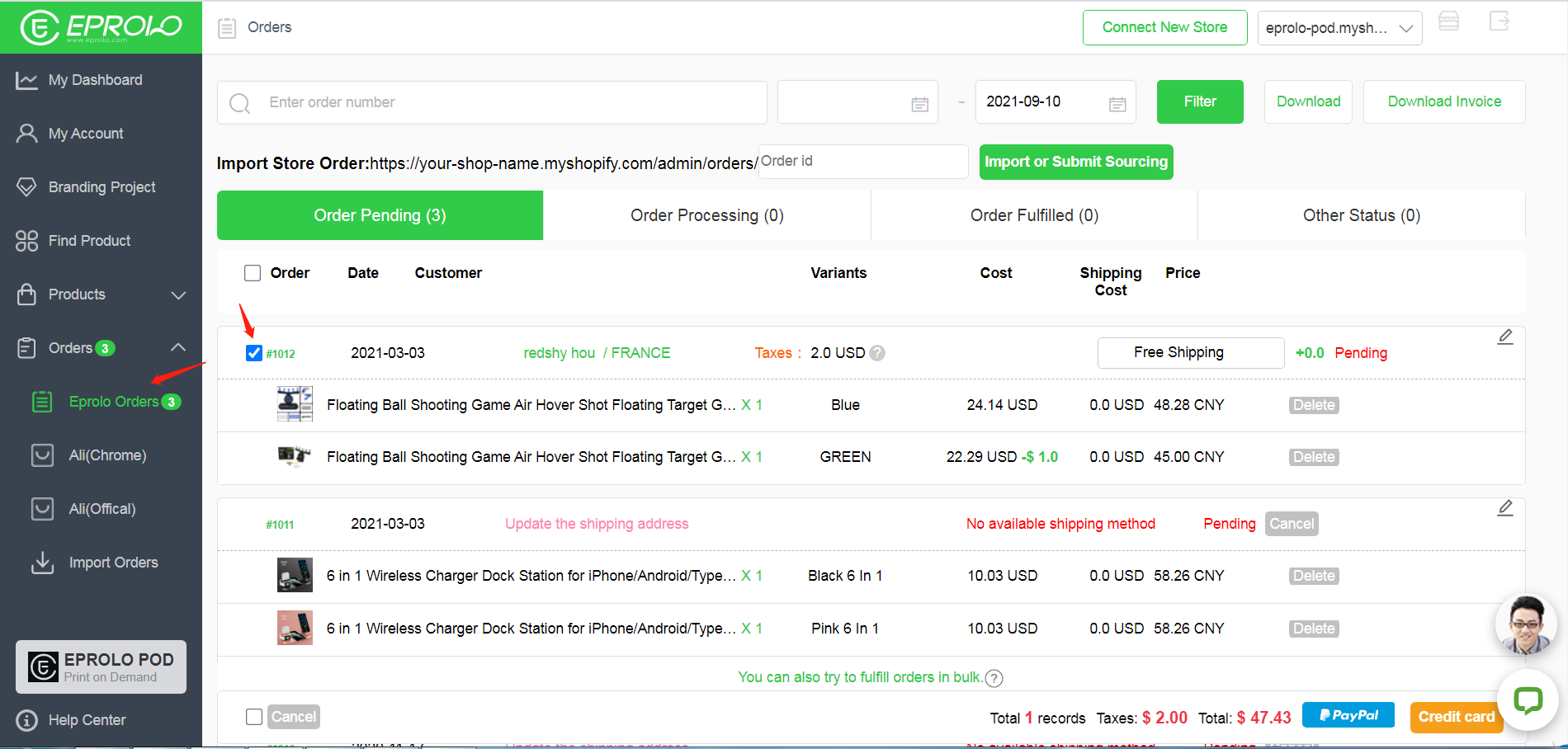The height and width of the screenshot is (749, 1568).
Task: Click the green Filter button
Action: tap(1199, 101)
